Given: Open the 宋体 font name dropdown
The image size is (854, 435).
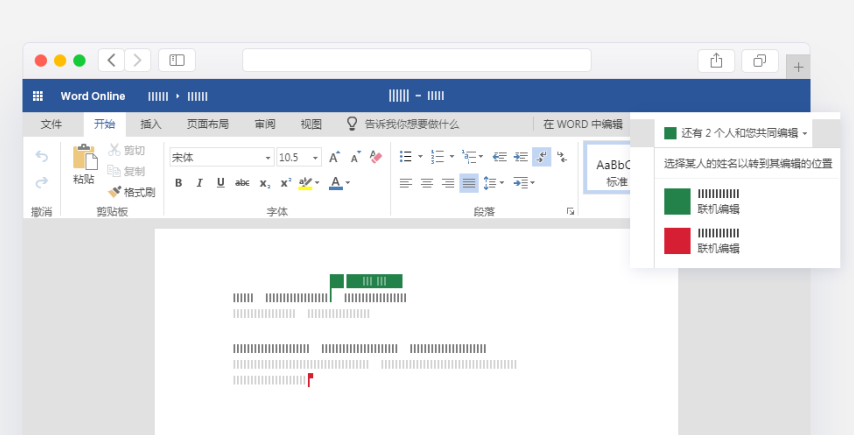Looking at the screenshot, I should coord(268,158).
